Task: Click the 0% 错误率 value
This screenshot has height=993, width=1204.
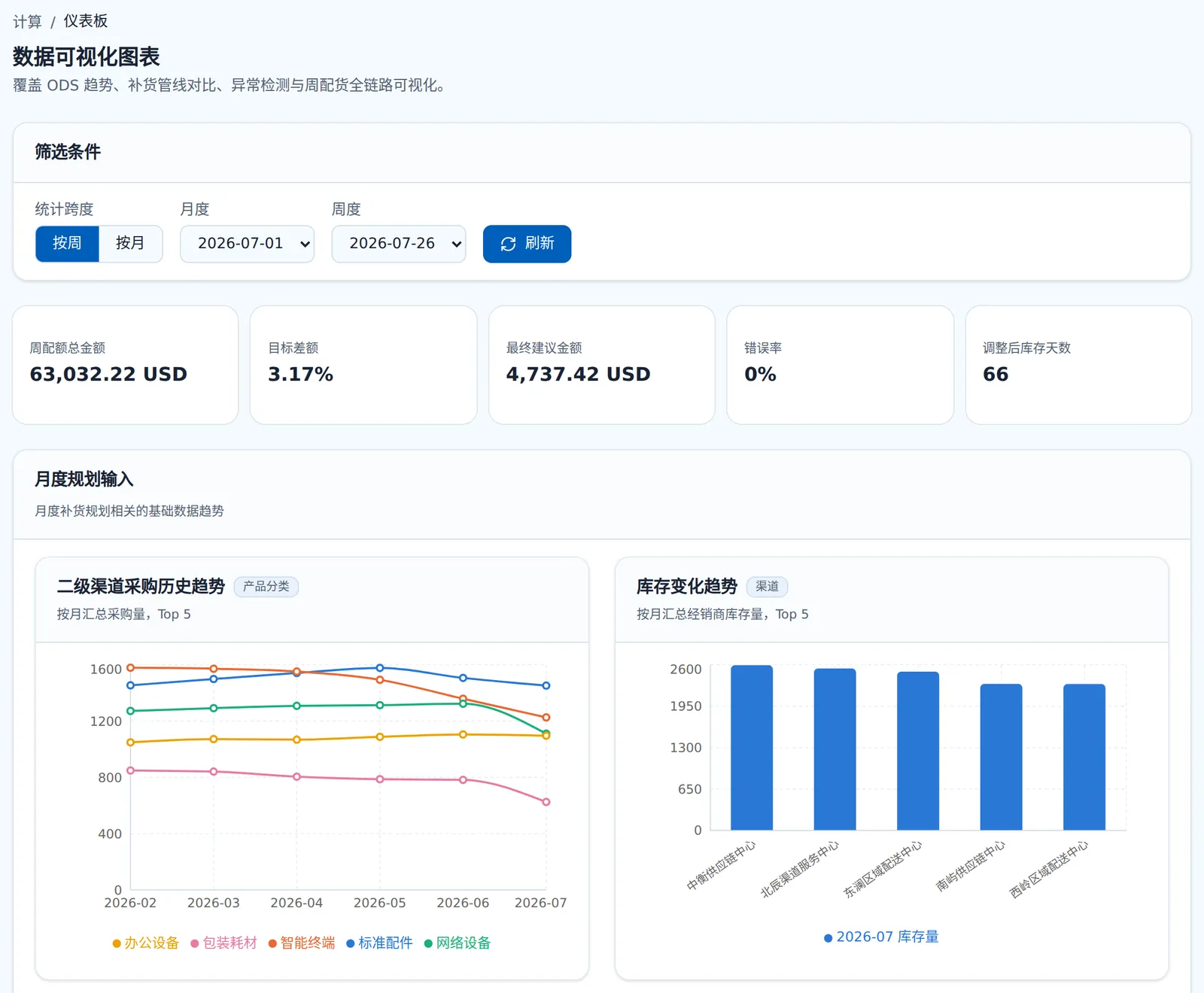Action: pyautogui.click(x=760, y=374)
